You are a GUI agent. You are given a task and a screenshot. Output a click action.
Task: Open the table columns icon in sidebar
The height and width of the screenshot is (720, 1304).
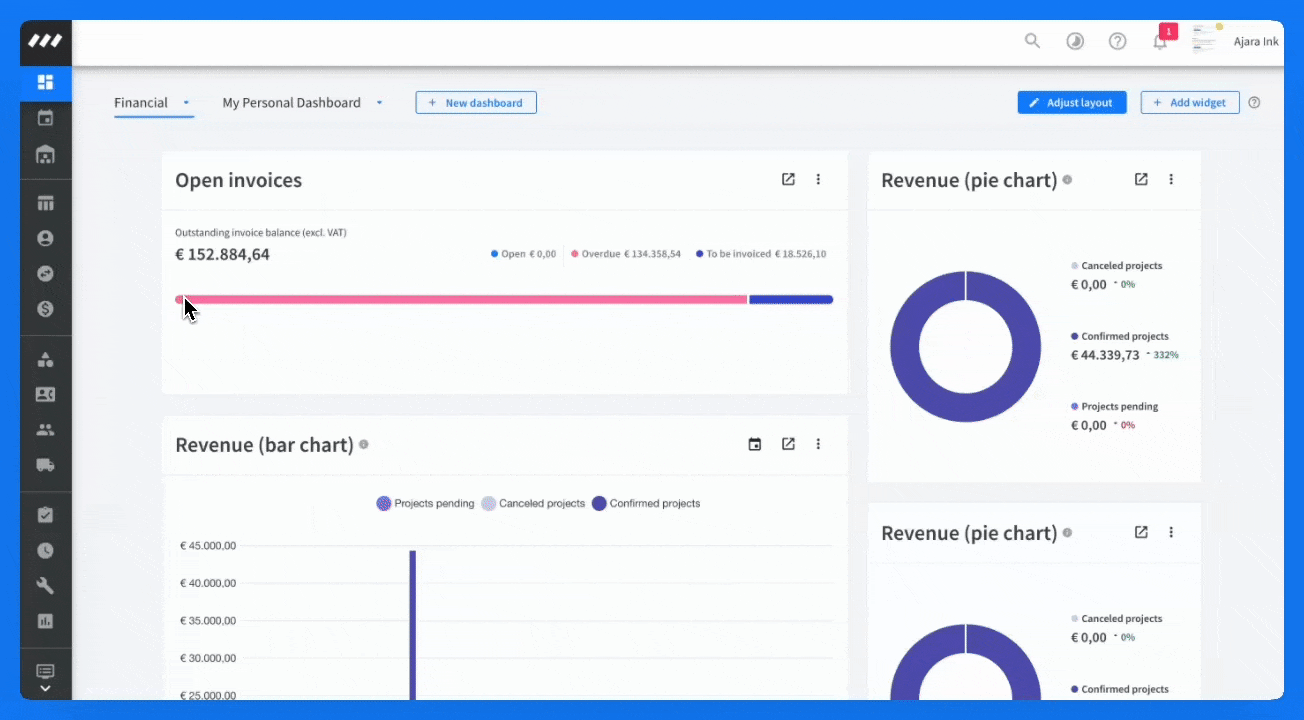[45, 203]
